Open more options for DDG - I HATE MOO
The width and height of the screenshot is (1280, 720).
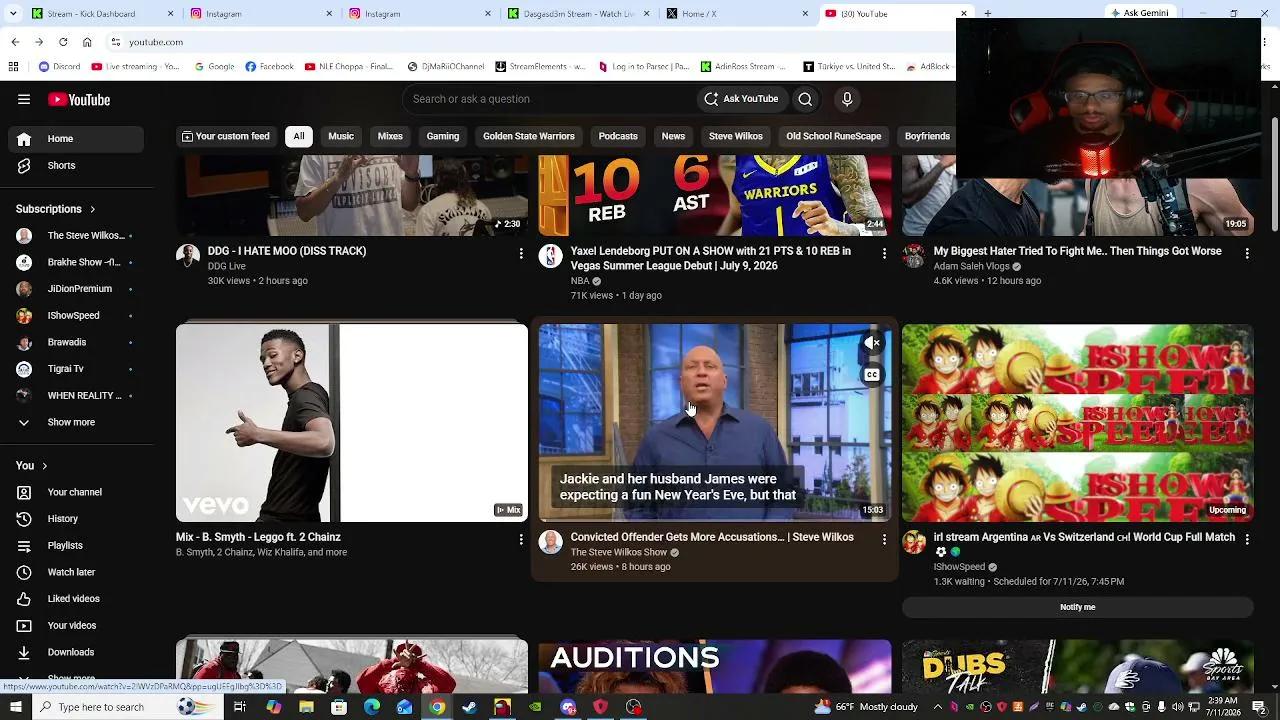(x=521, y=254)
